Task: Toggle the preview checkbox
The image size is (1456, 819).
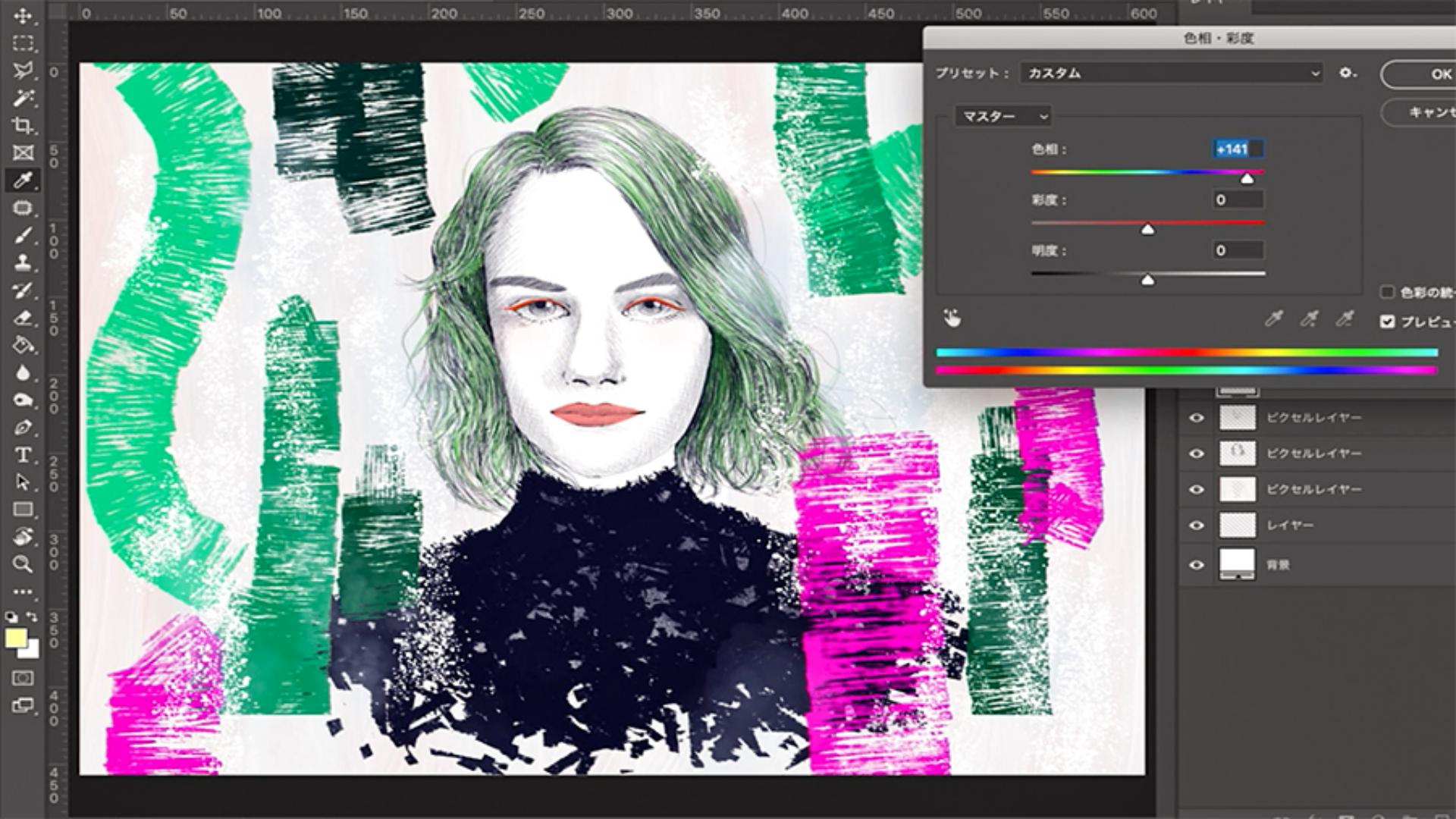Action: (1387, 322)
